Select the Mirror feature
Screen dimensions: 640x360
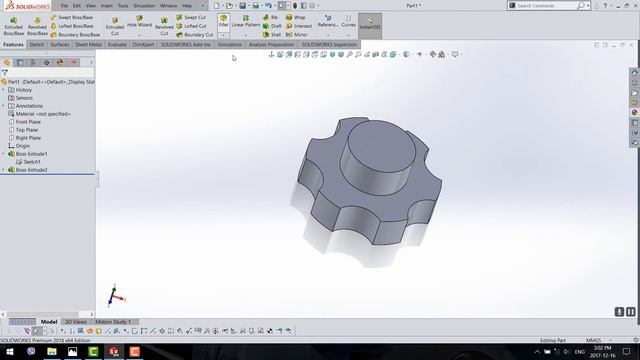[x=297, y=35]
